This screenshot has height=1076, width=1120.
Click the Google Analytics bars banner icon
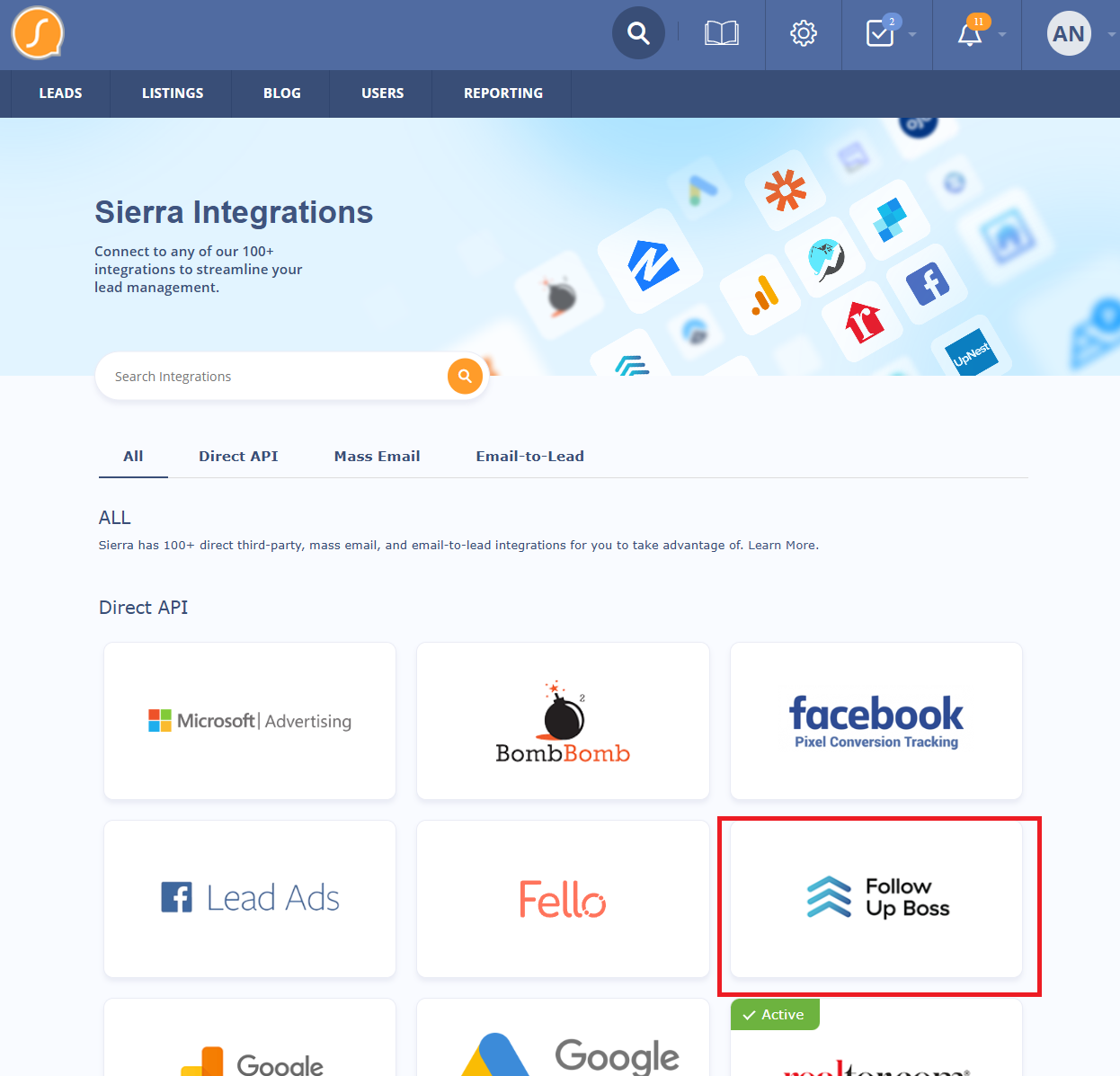point(764,295)
